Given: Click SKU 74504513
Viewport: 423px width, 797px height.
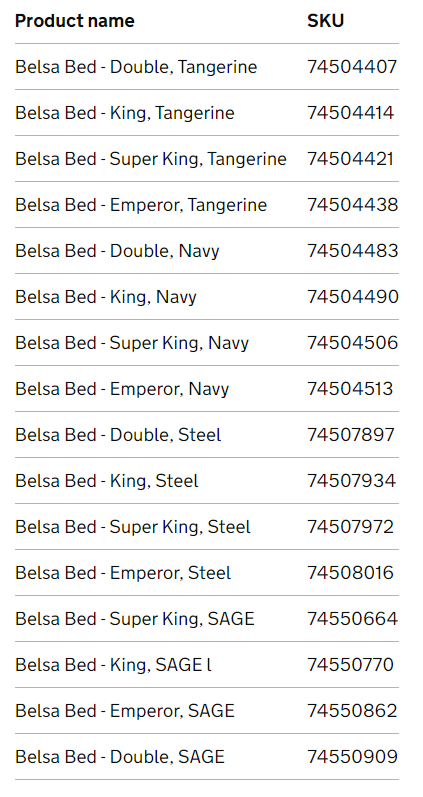Looking at the screenshot, I should 350,389.
